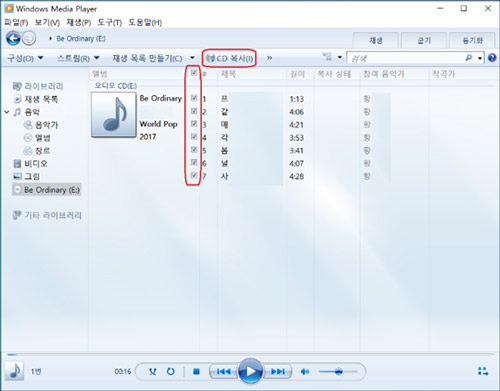Open the 구성(O) dropdown
This screenshot has width=500, height=391.
25,58
